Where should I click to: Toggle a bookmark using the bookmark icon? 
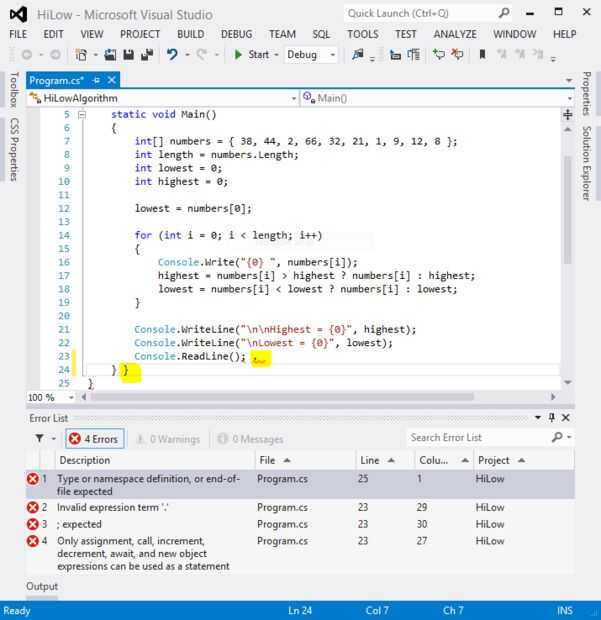(482, 54)
